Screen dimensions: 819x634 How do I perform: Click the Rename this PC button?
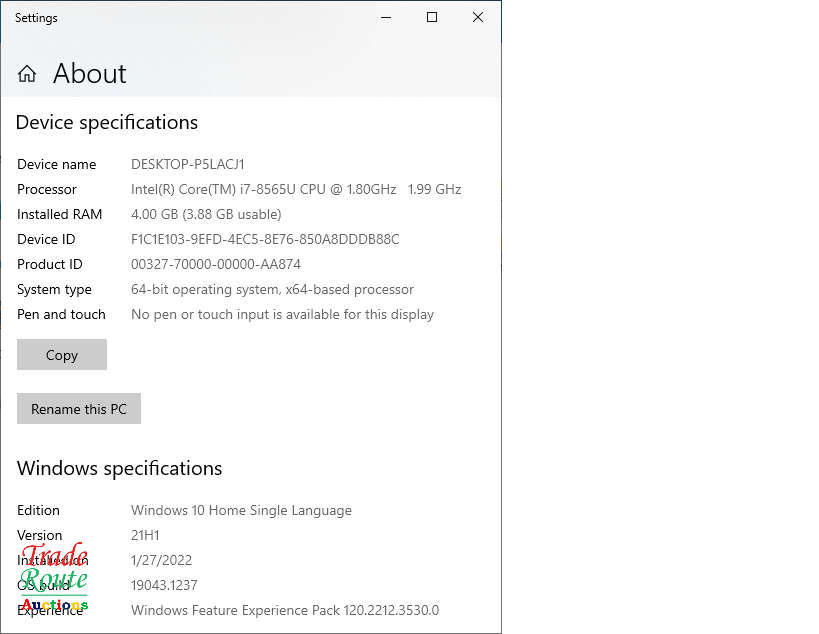pyautogui.click(x=79, y=408)
